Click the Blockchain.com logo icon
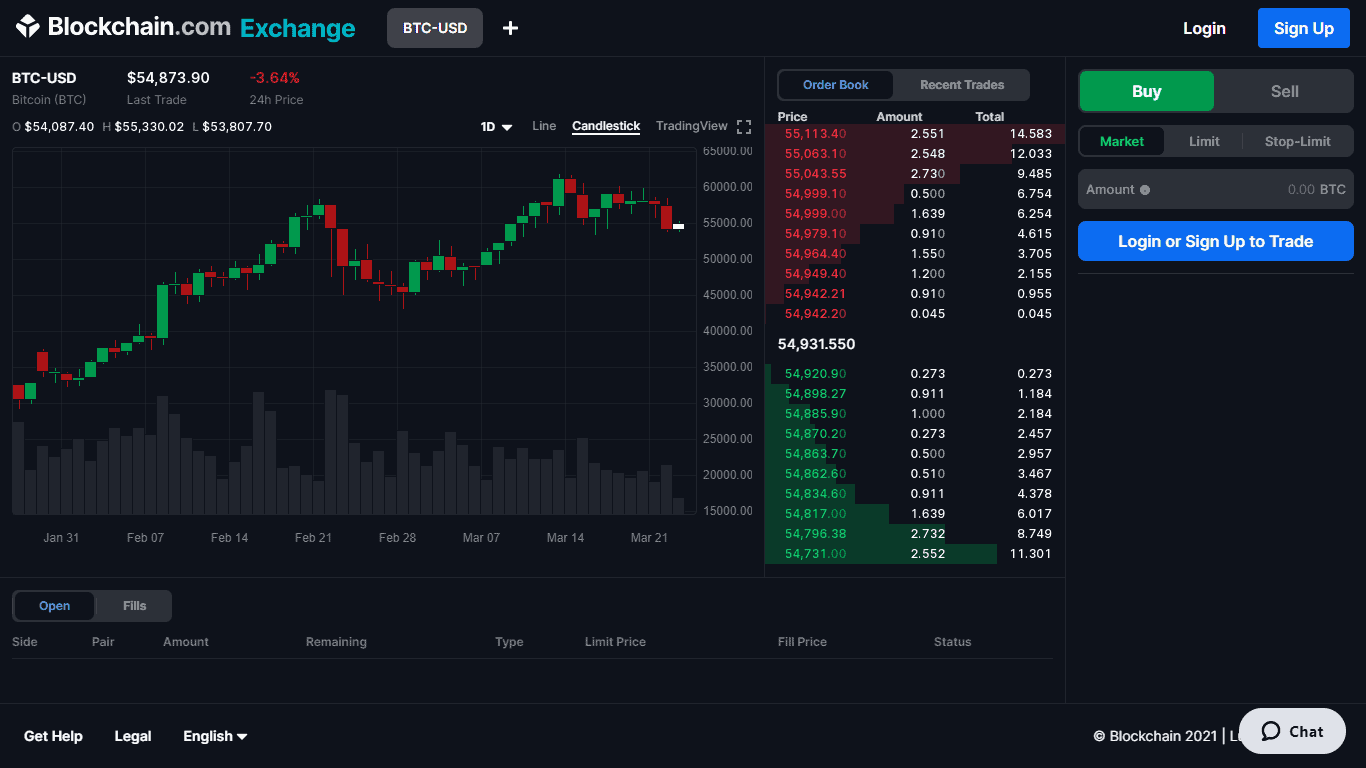Image resolution: width=1366 pixels, height=768 pixels. pos(27,26)
